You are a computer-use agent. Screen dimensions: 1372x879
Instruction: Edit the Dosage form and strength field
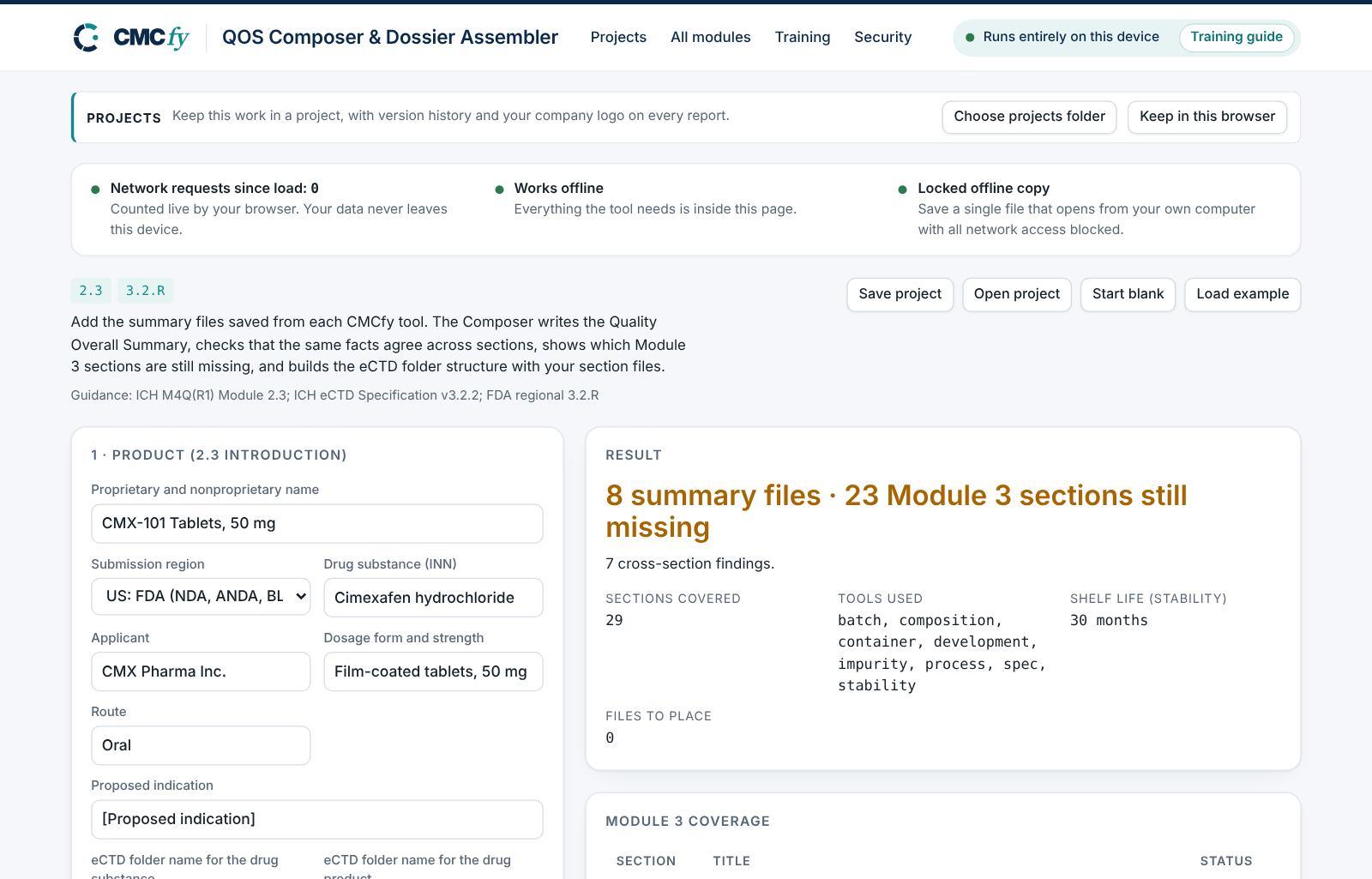[433, 671]
